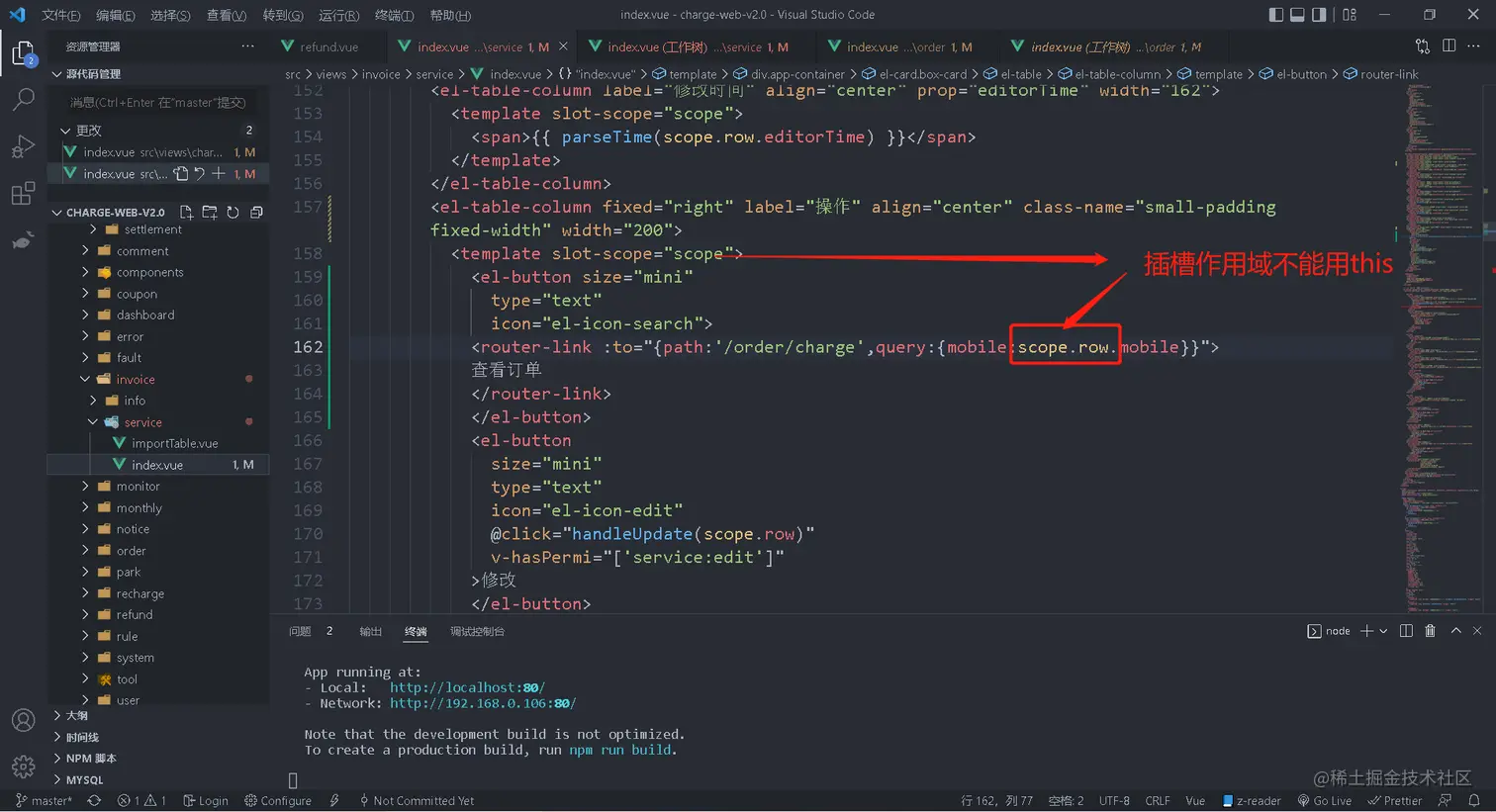Click the feedback icon in status bar
Viewport: 1496px width, 812px height.
pyautogui.click(x=1446, y=801)
